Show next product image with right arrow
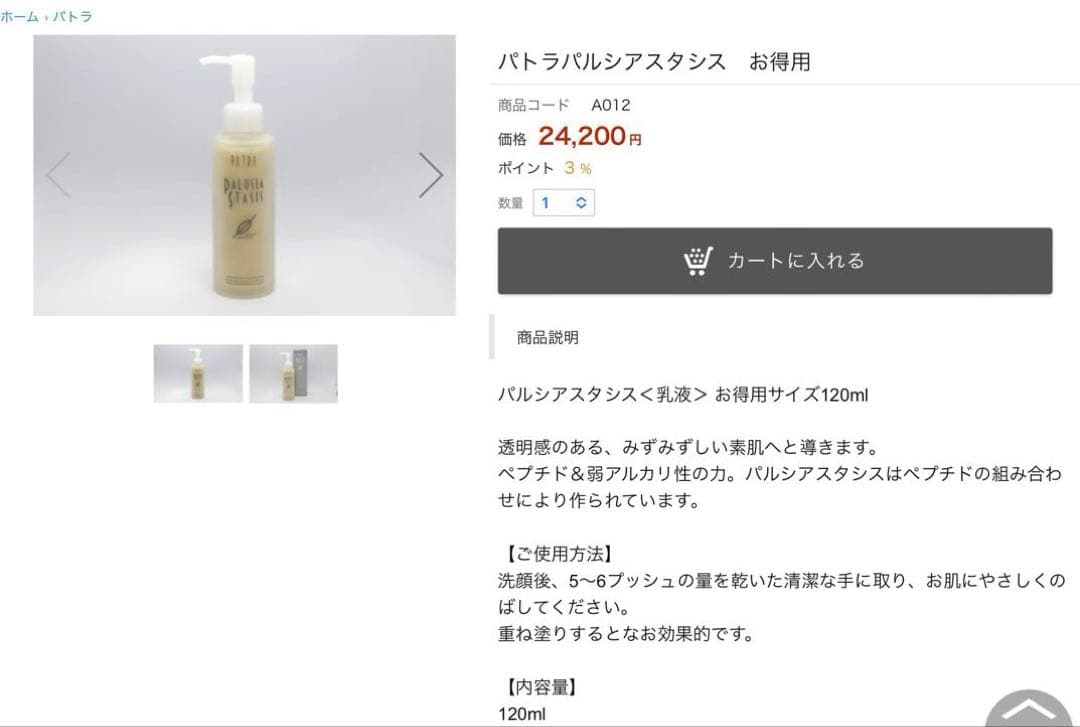This screenshot has width=1080, height=727. (x=430, y=175)
